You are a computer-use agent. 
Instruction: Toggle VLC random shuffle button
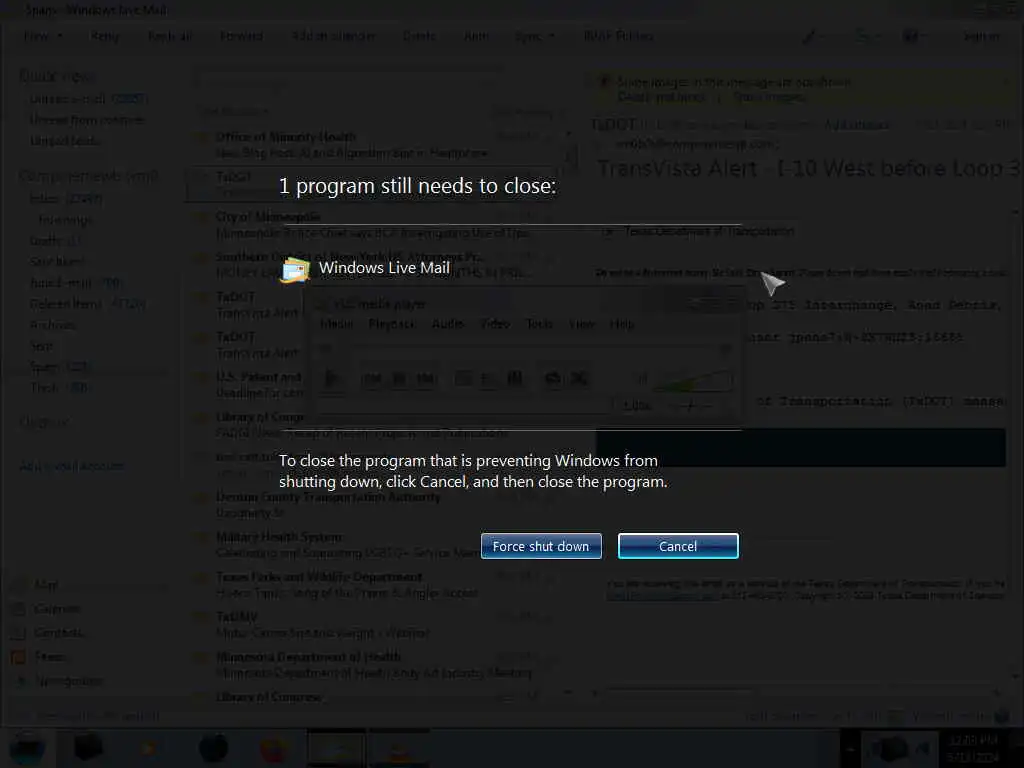tap(579, 378)
